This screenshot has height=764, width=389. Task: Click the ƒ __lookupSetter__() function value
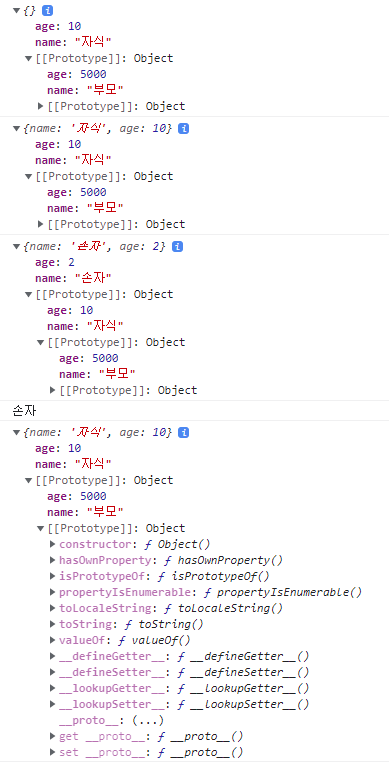point(243,705)
